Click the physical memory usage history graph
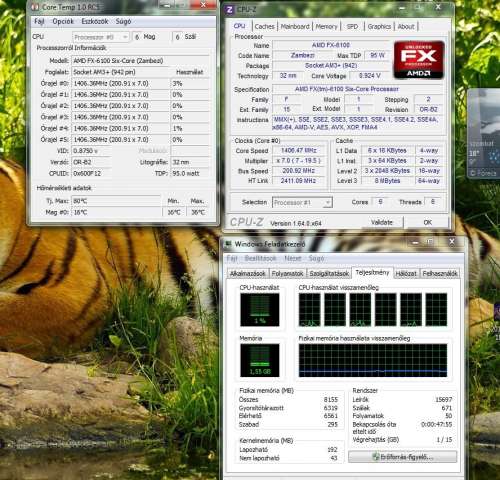500x480 pixels. 373,360
